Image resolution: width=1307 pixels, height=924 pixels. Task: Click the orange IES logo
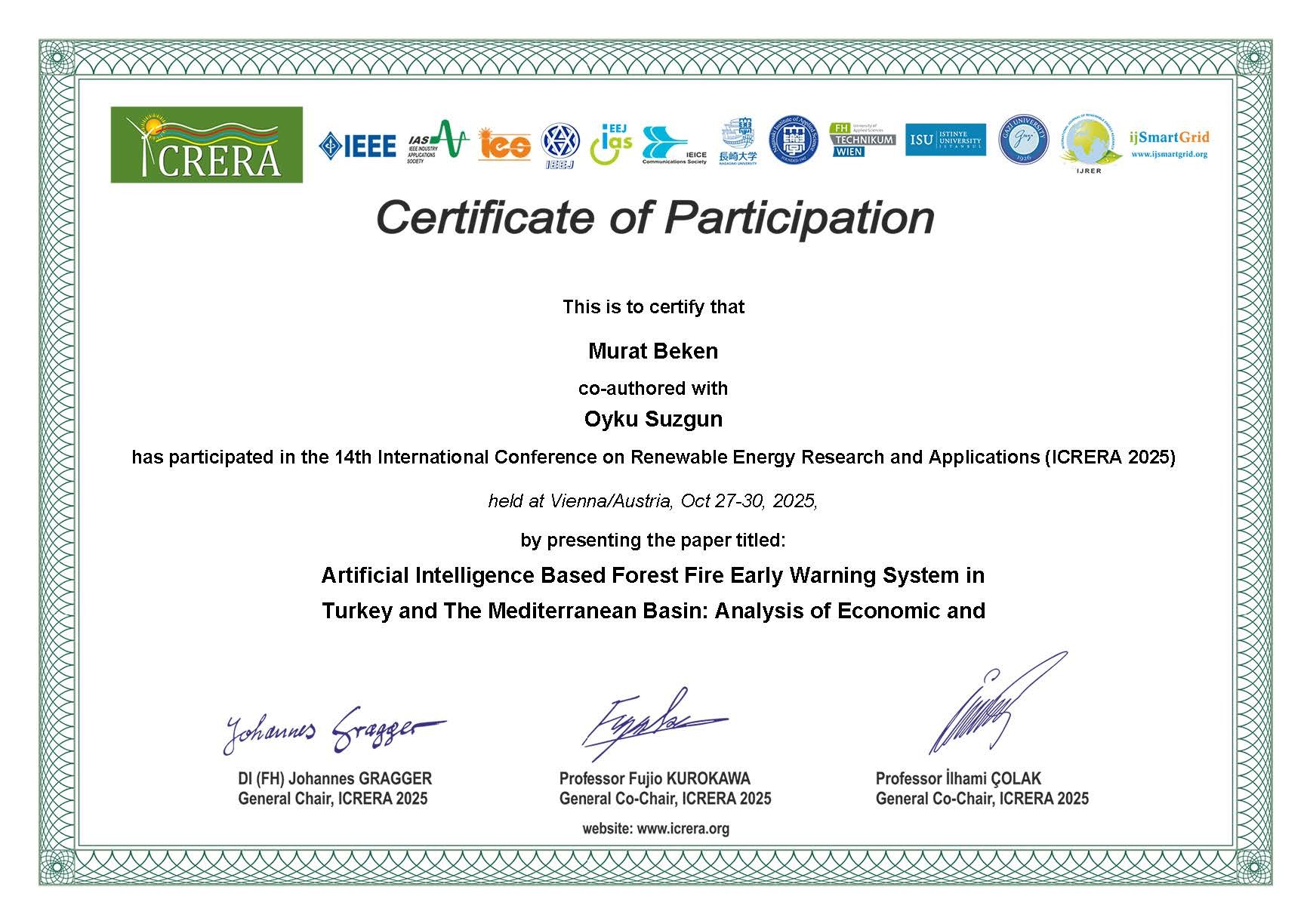[x=504, y=144]
